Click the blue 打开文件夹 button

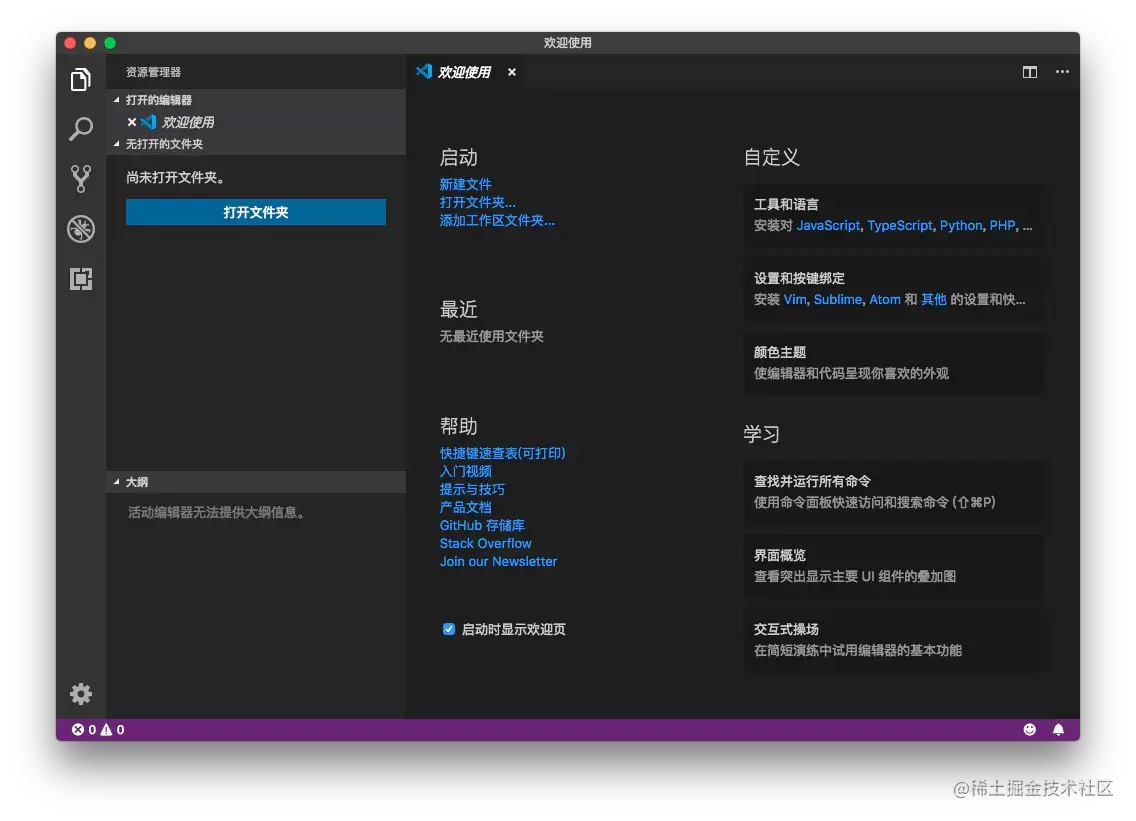[x=255, y=212]
